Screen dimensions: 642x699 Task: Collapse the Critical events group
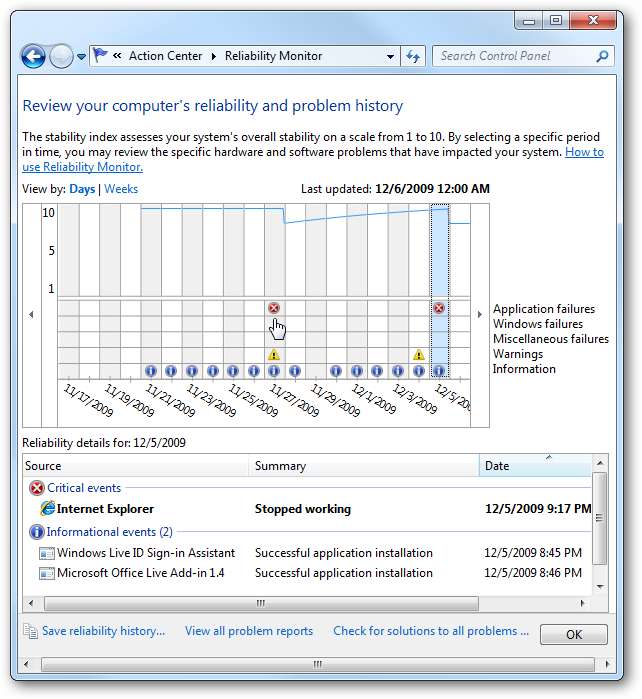coord(84,488)
